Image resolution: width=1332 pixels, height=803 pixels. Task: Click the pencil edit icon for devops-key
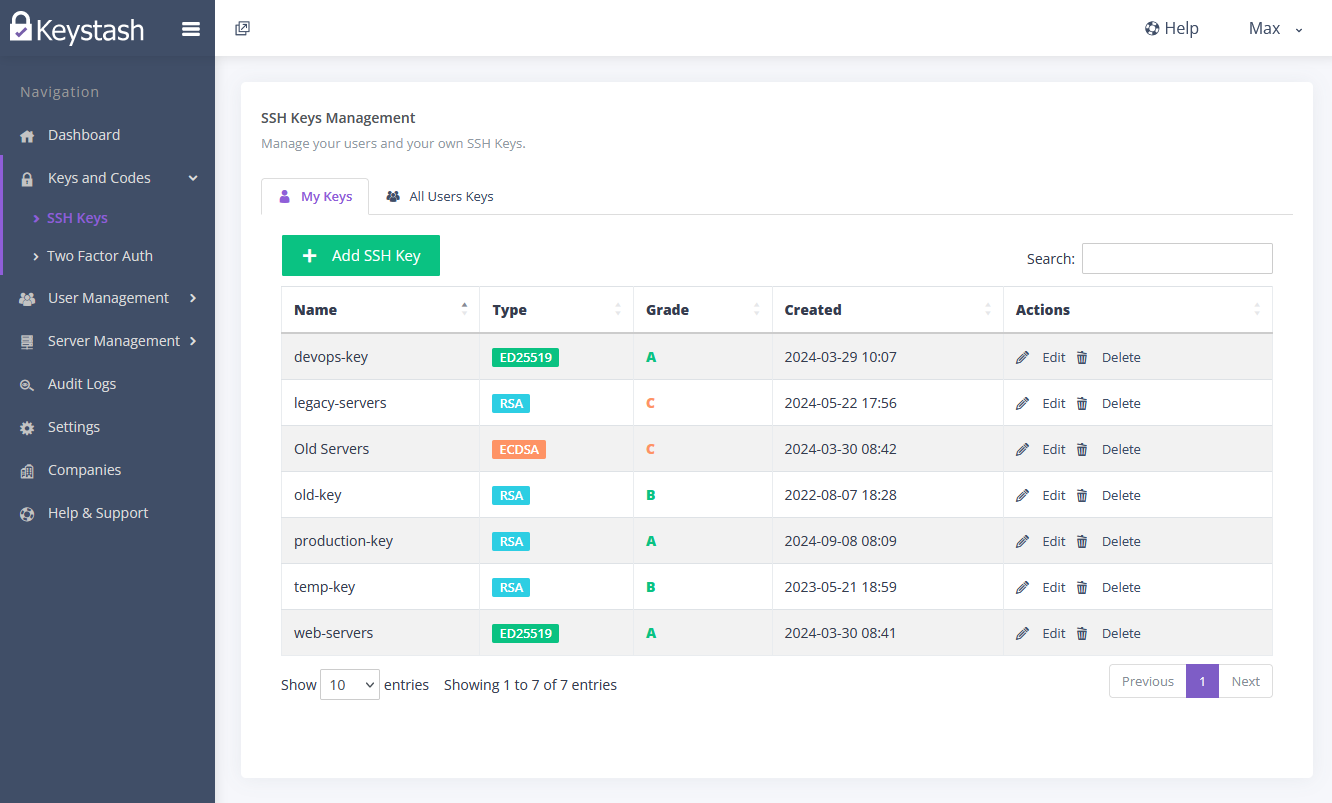pyautogui.click(x=1022, y=357)
